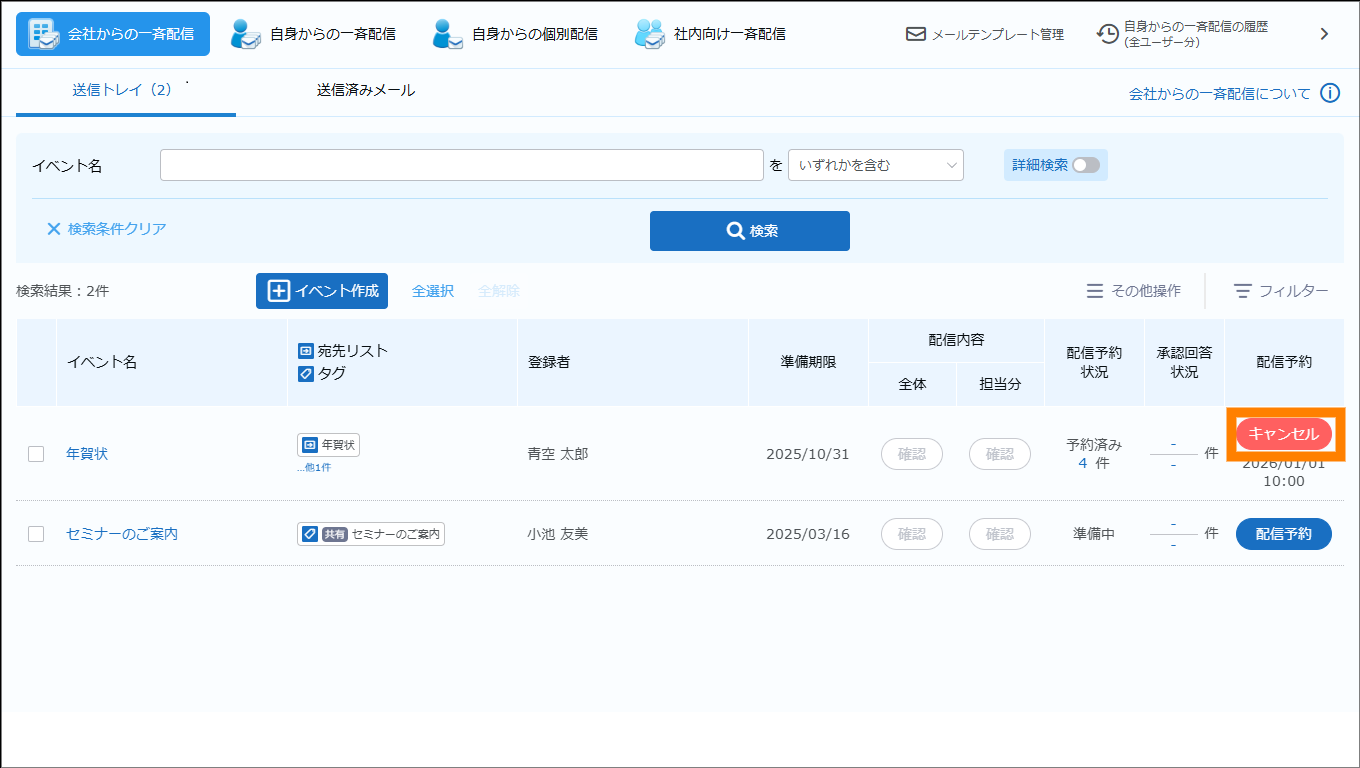Expand top navigation right chevron
The width and height of the screenshot is (1360, 768).
pos(1324,34)
